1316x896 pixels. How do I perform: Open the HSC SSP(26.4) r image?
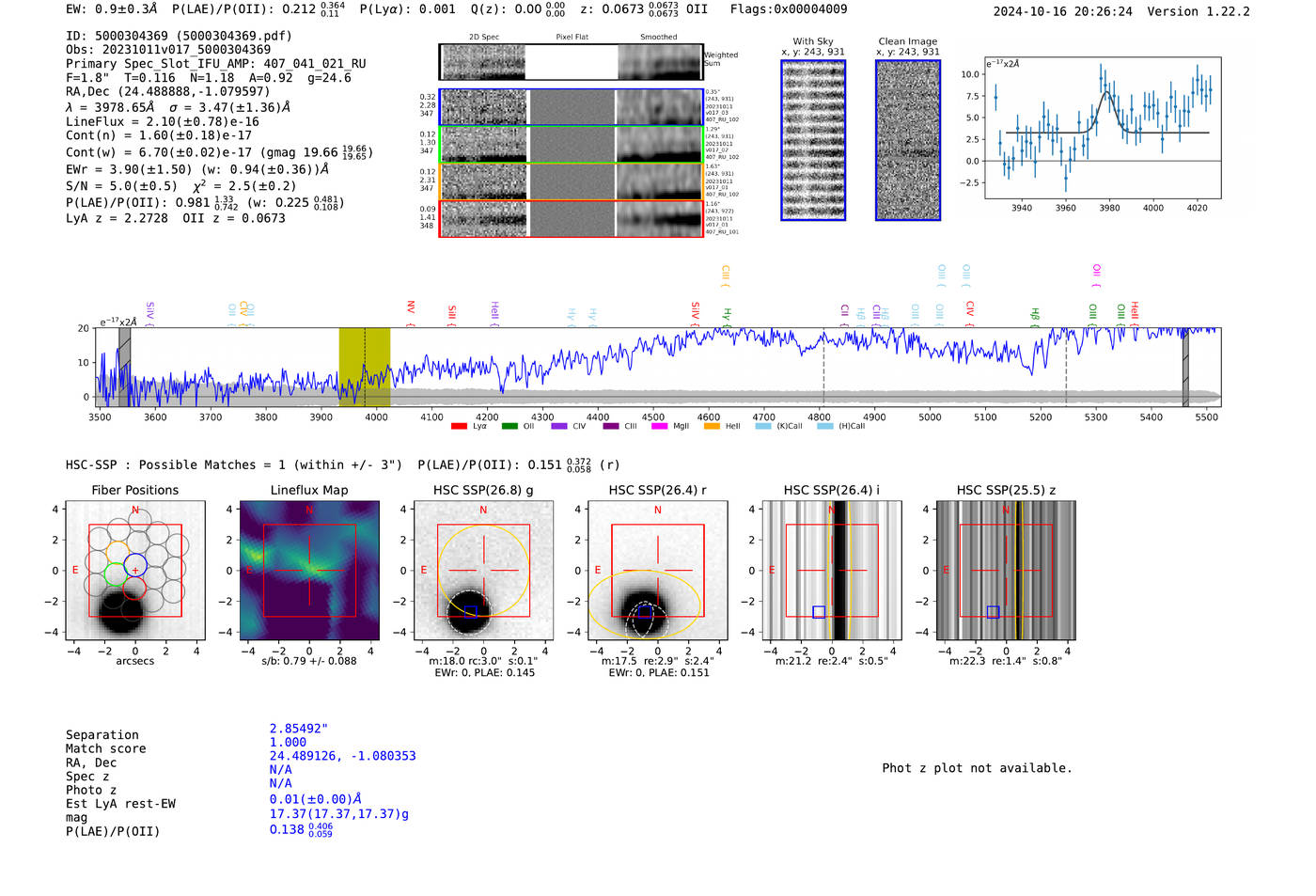point(657,570)
